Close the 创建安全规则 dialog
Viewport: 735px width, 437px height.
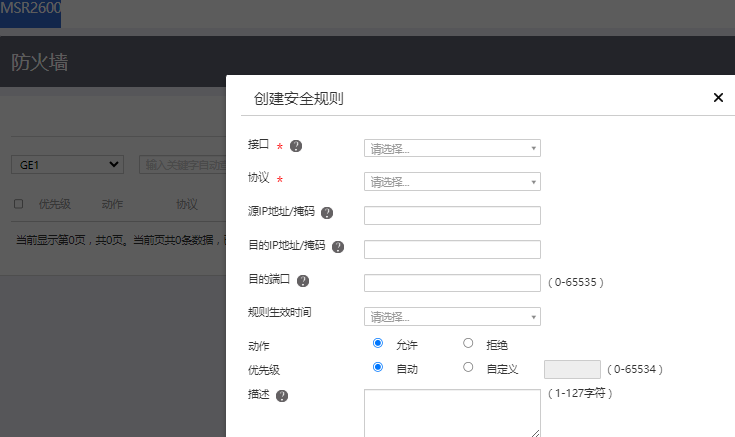(x=718, y=98)
